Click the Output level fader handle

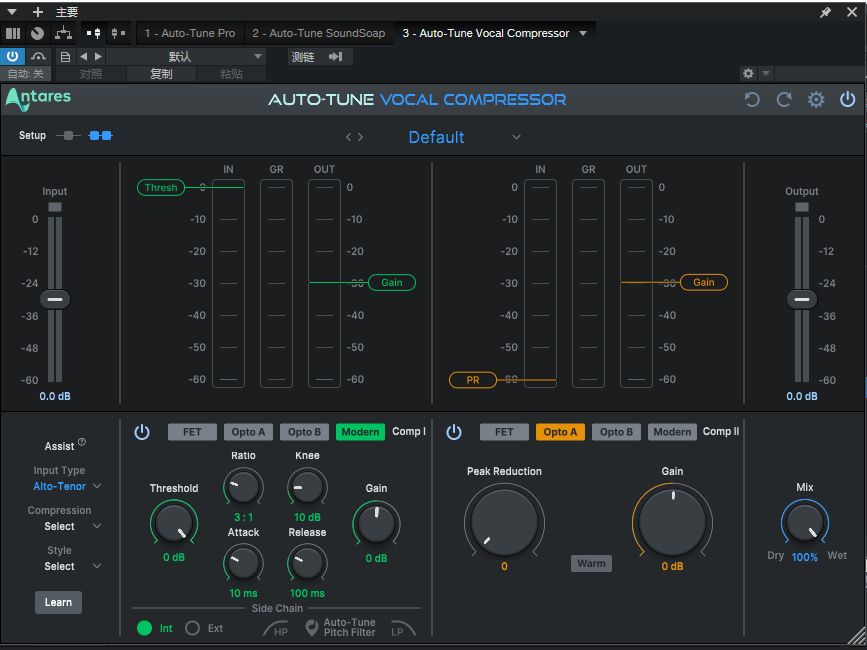click(x=802, y=299)
